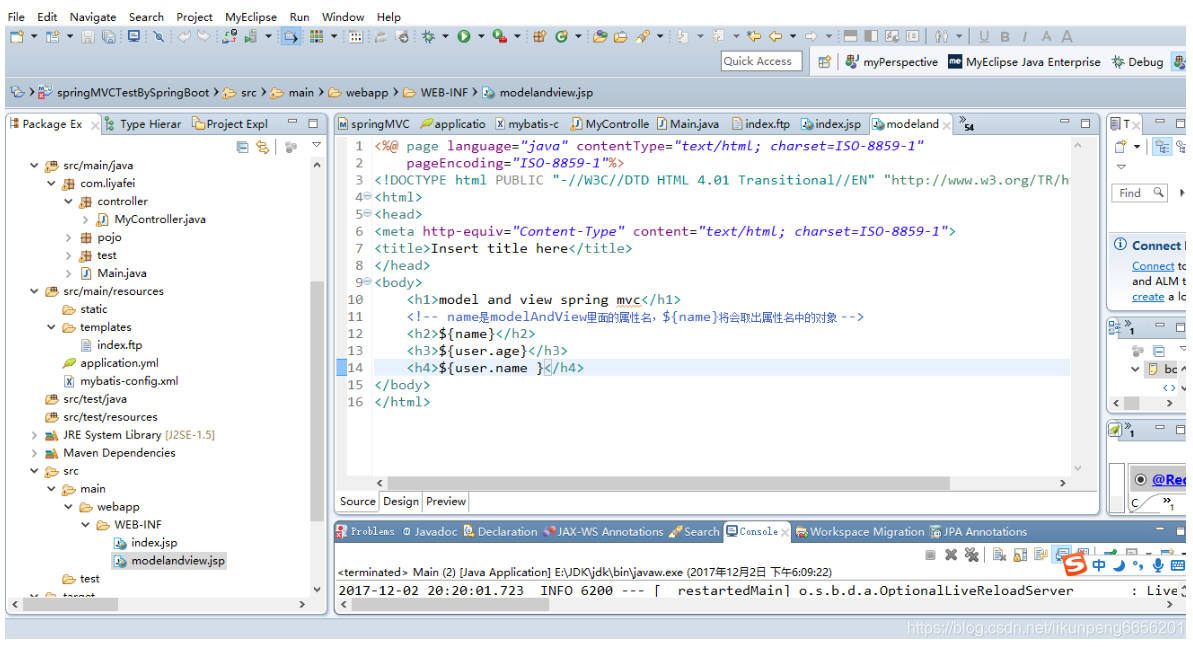
Task: Click the New wizard toolbar icon
Action: (x=17, y=37)
